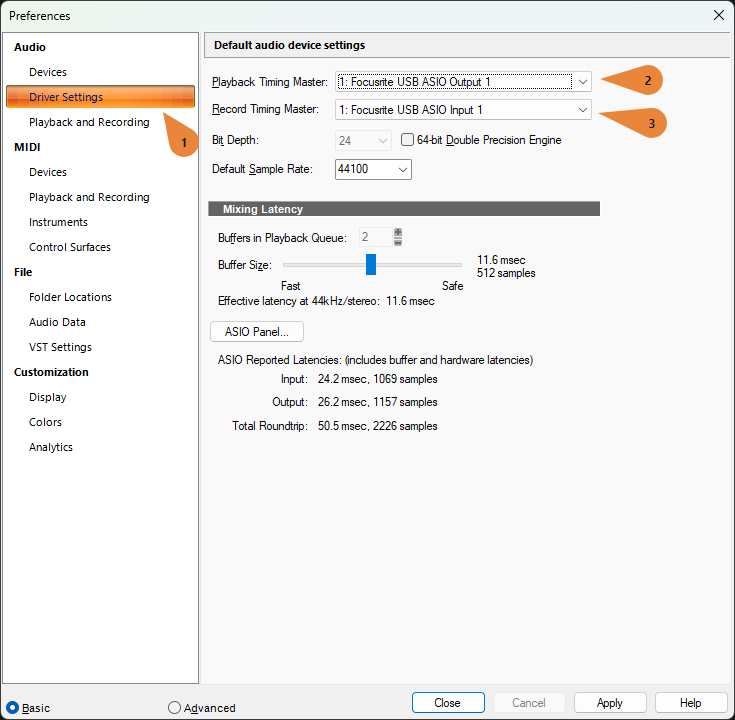The height and width of the screenshot is (720, 735).
Task: Click the Mixing Latency header bar
Action: point(404,209)
